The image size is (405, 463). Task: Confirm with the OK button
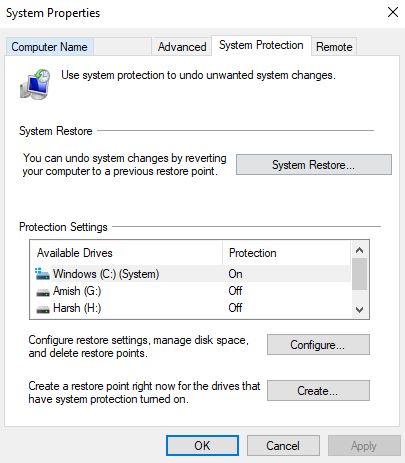coord(202,445)
